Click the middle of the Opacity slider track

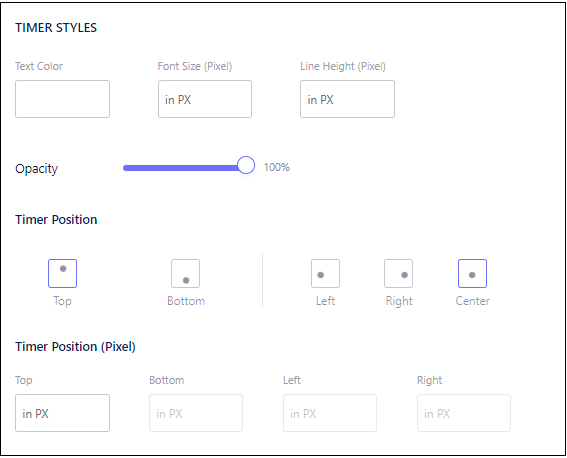point(184,168)
